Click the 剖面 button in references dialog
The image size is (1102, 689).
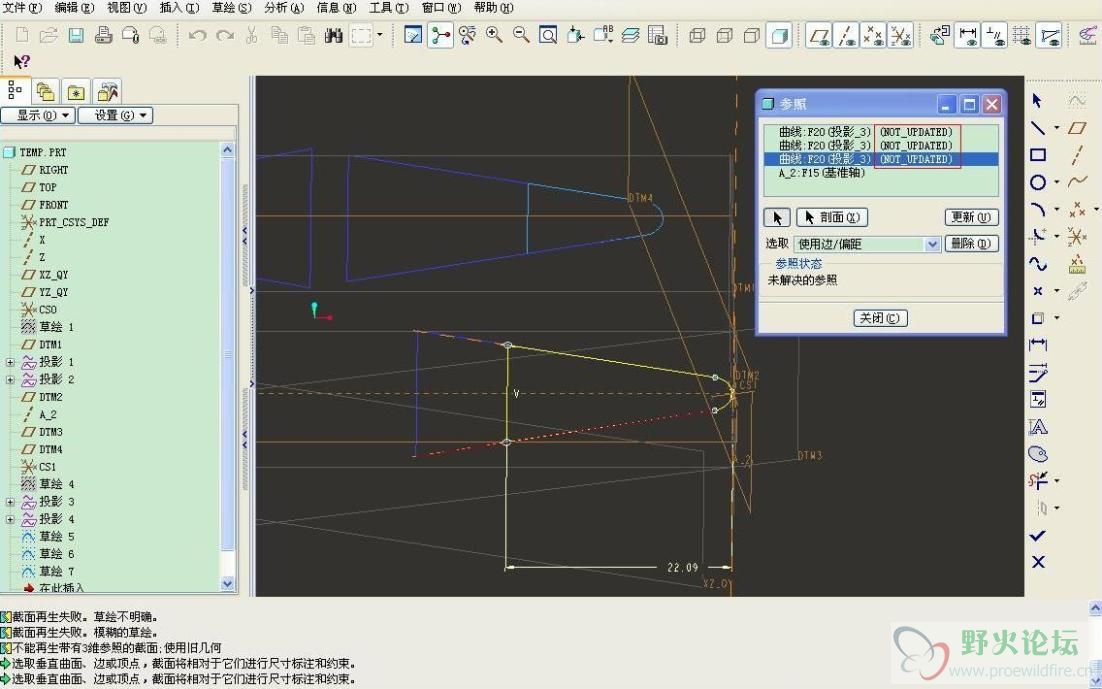click(833, 217)
